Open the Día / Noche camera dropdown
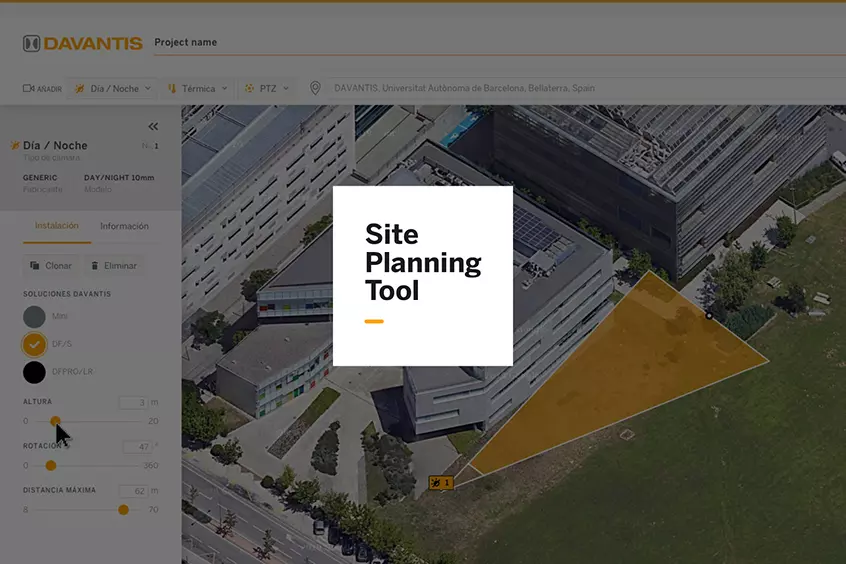The width and height of the screenshot is (846, 564). point(113,88)
